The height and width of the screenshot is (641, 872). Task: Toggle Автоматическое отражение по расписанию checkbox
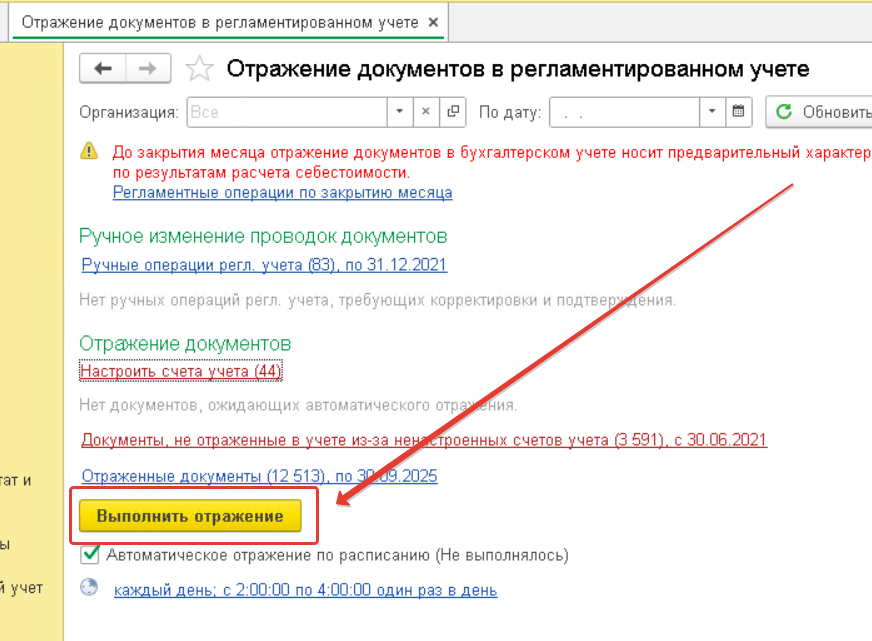(91, 554)
